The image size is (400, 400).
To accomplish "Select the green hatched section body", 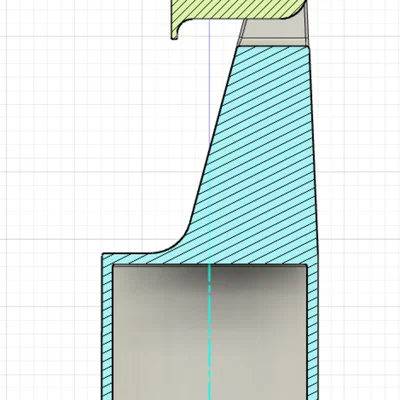I will (238, 9).
